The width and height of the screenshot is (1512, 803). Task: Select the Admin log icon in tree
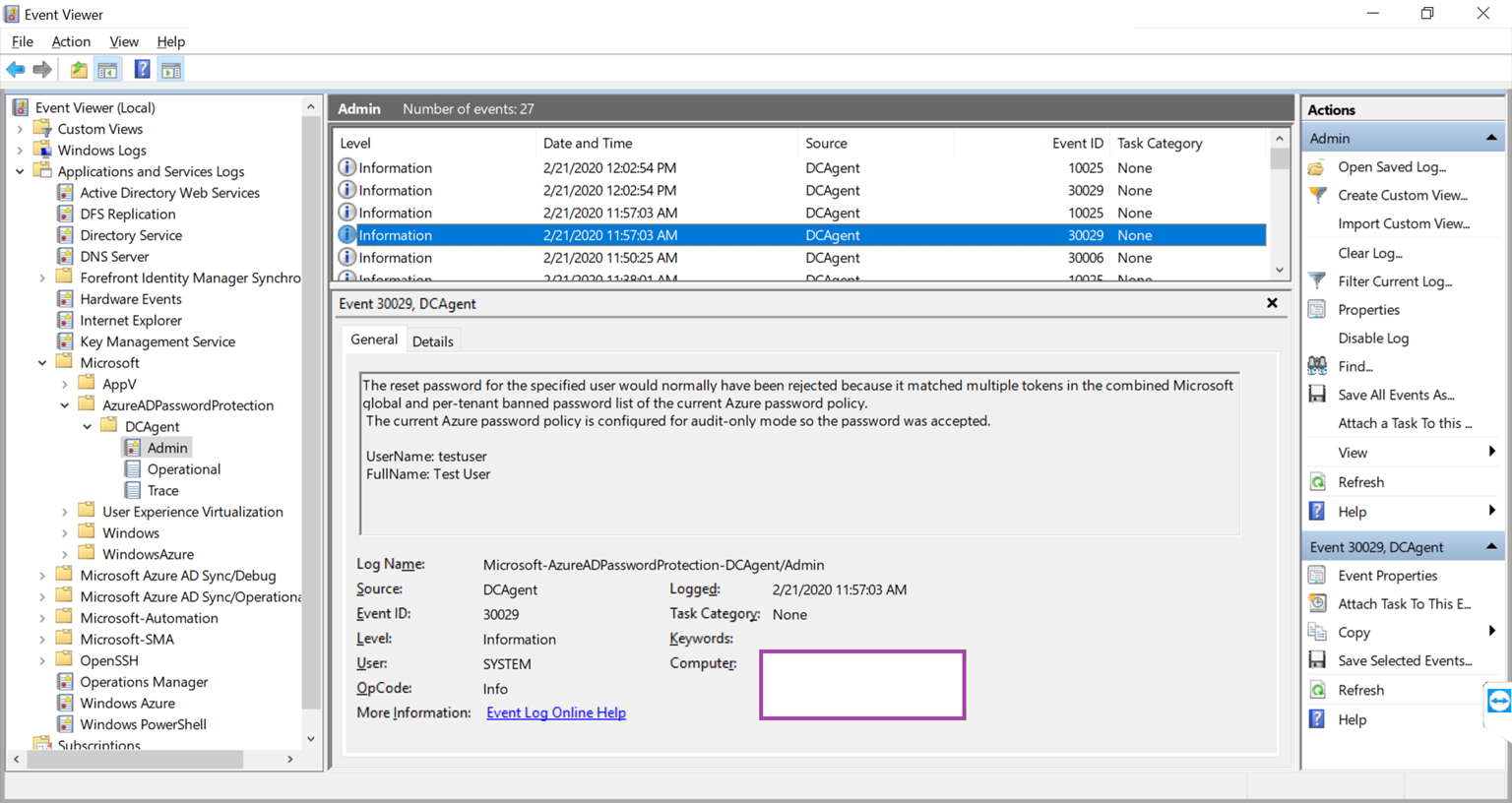[133, 448]
